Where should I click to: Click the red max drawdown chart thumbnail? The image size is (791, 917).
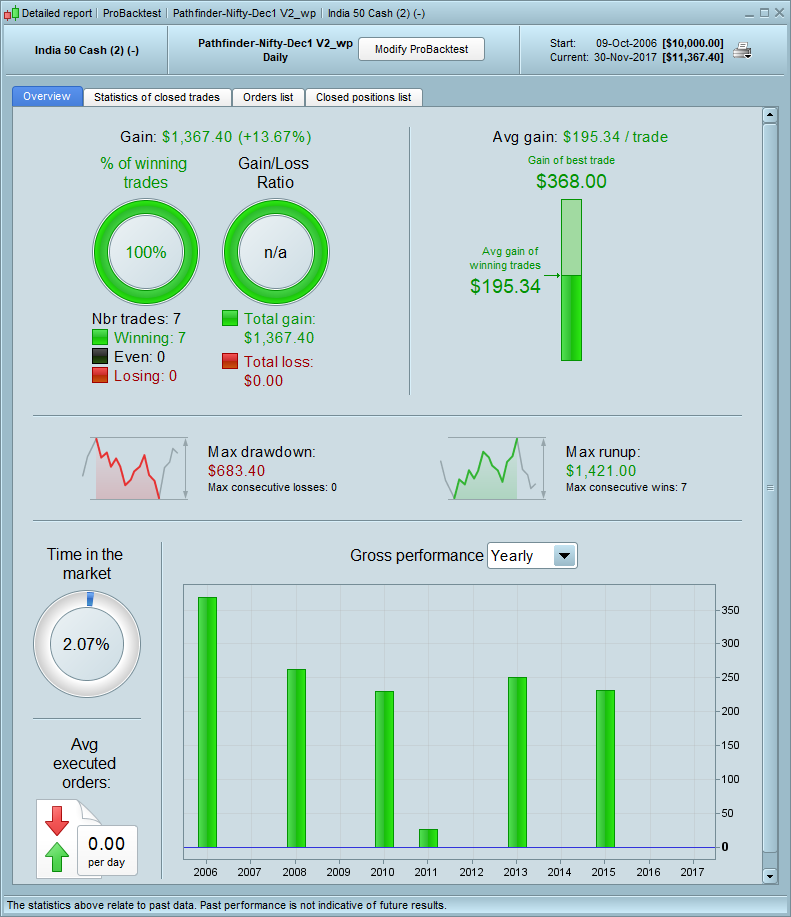point(135,468)
